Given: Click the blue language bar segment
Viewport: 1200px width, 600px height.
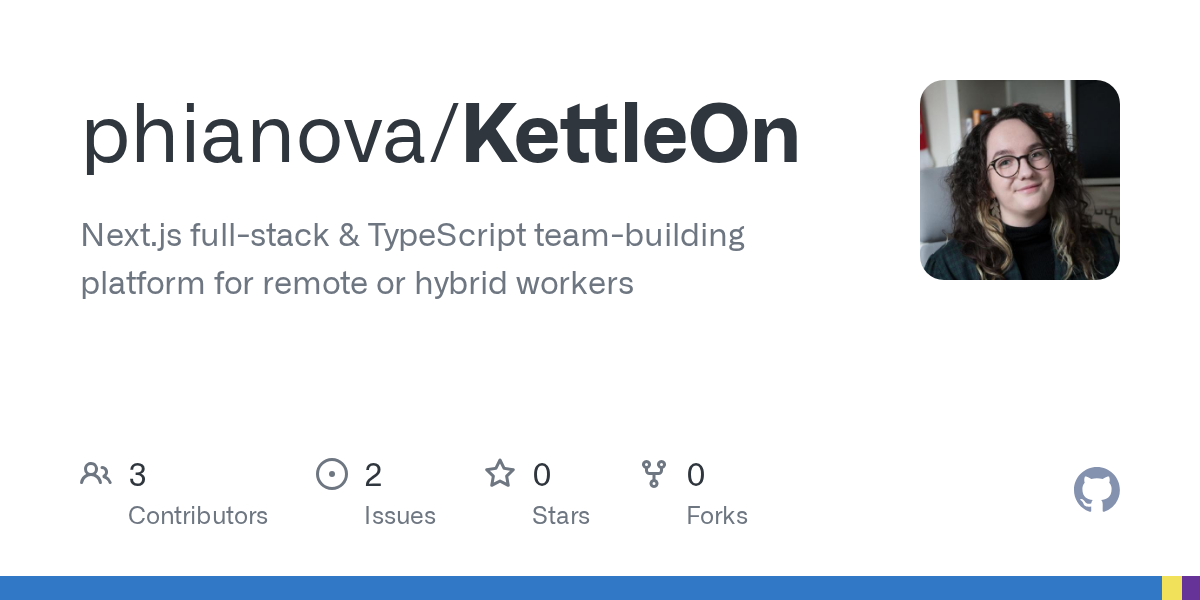Looking at the screenshot, I should (x=580, y=588).
